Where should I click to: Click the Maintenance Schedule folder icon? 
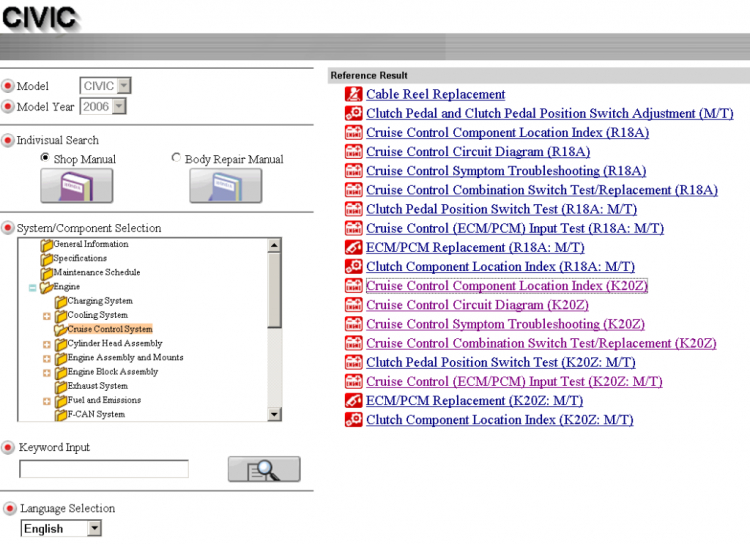(x=47, y=273)
